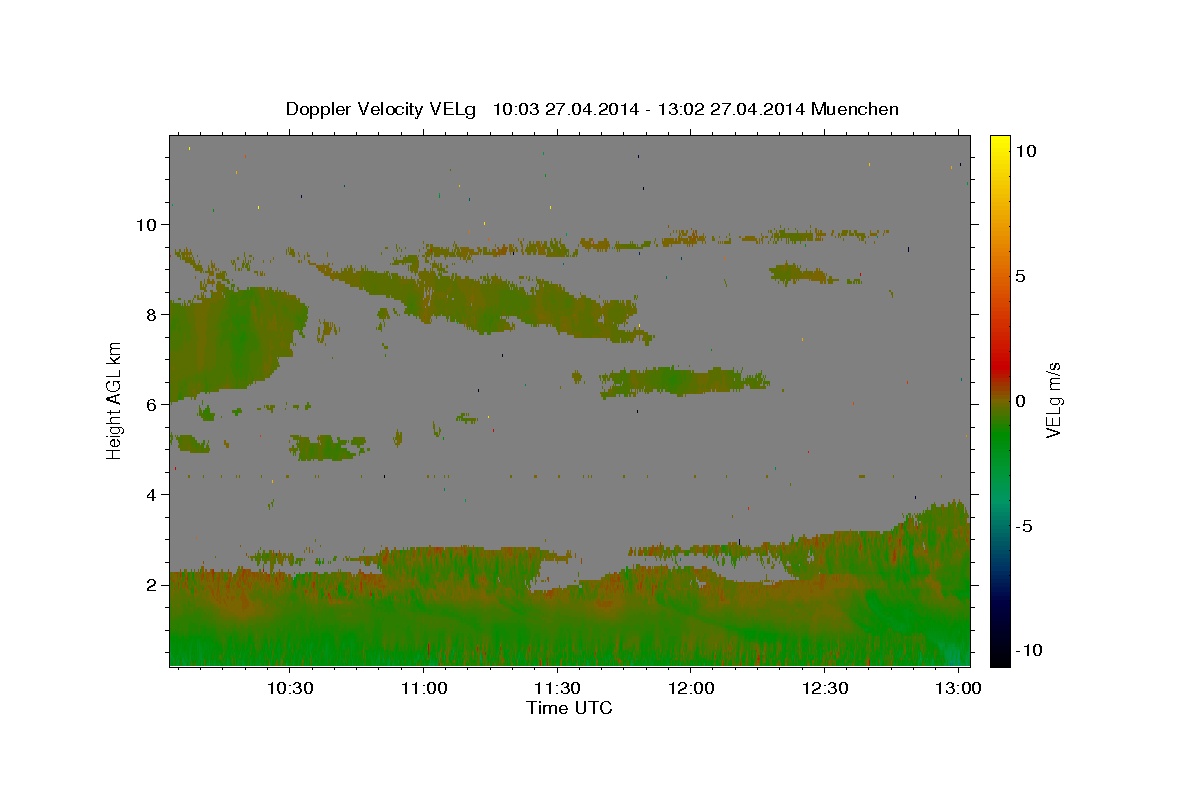The height and width of the screenshot is (800, 1200).
Task: Click the colorbar tick label '-5'
Action: 1024,526
